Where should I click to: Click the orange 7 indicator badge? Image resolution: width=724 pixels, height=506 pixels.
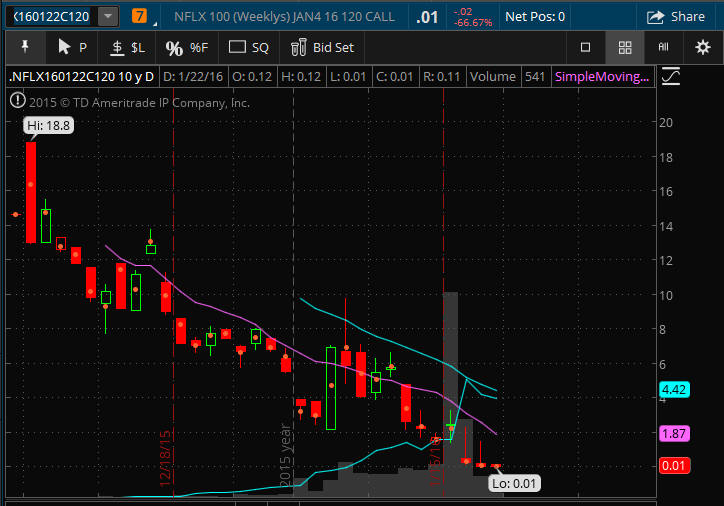[x=139, y=16]
